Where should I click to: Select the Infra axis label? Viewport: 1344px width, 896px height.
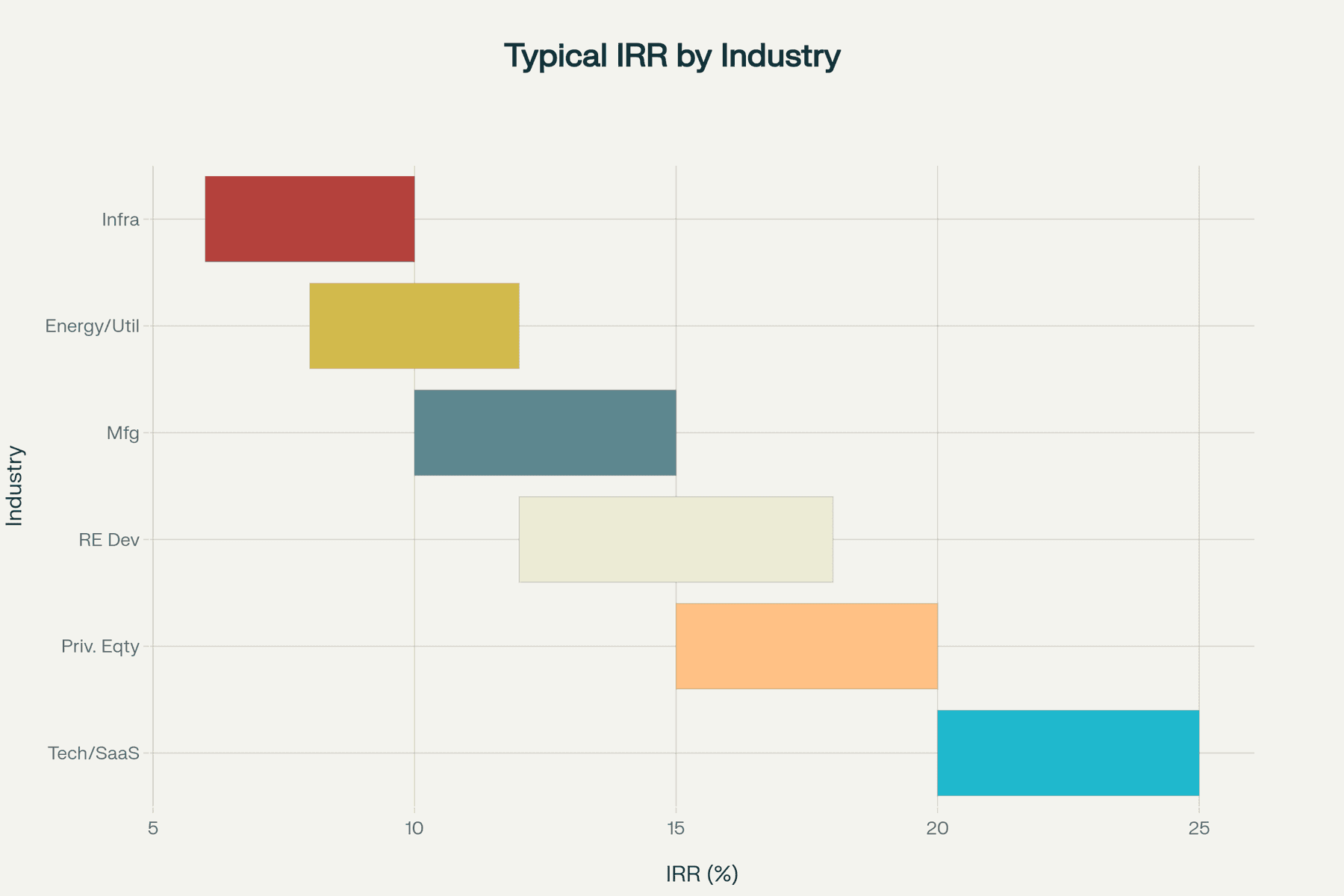(119, 218)
